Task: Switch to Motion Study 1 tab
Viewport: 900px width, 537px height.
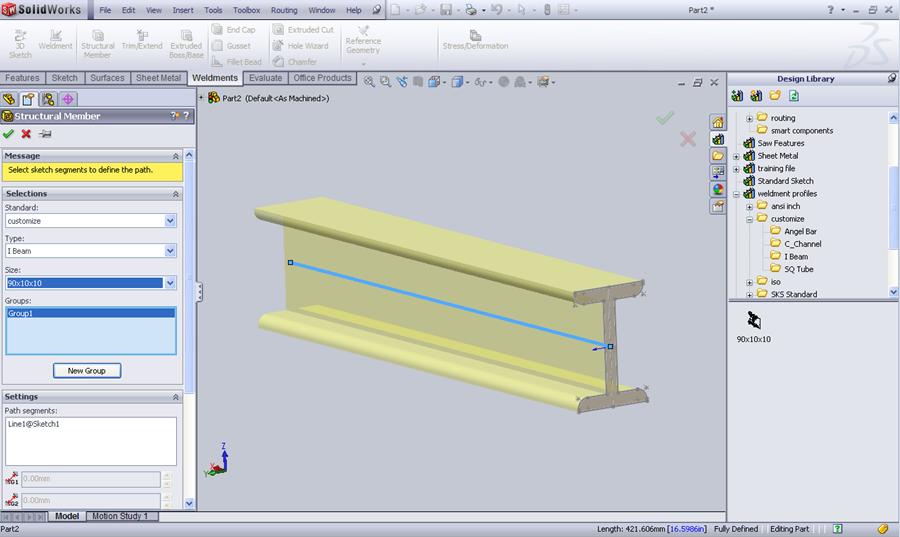Action: [x=121, y=516]
